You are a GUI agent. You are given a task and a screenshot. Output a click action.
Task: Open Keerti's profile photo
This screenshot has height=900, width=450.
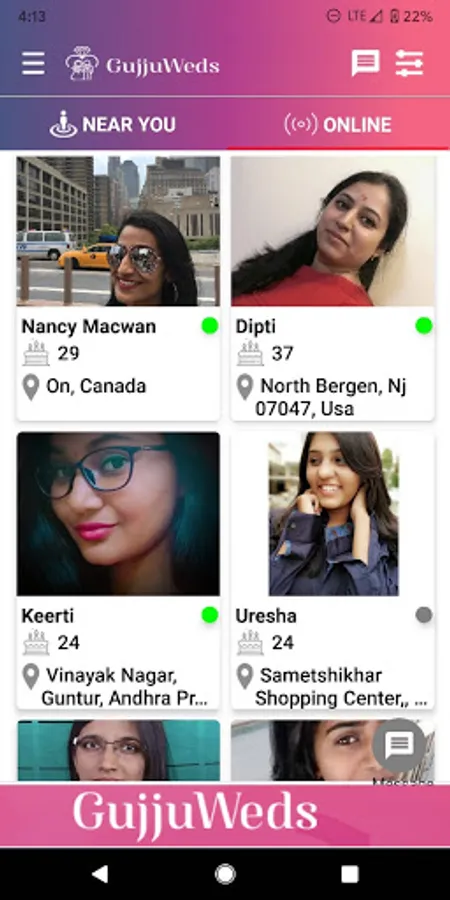tap(118, 514)
